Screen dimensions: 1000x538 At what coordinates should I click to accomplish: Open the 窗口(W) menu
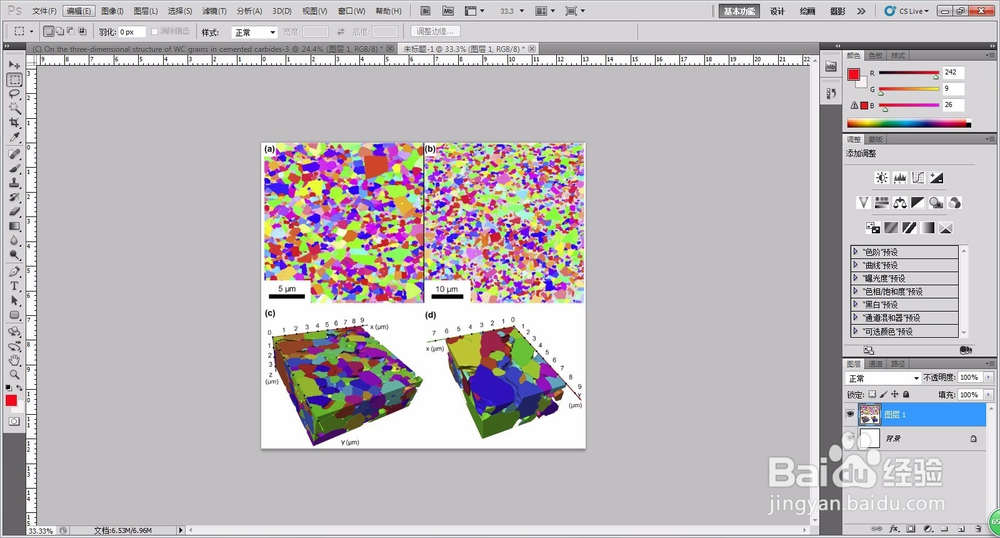click(x=351, y=11)
